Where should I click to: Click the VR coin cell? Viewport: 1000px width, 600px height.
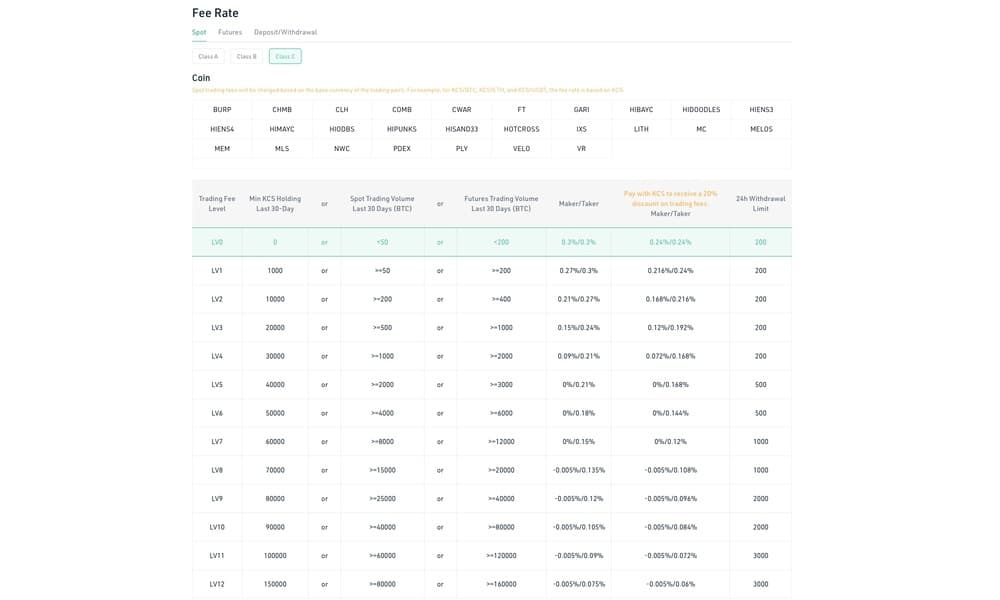pyautogui.click(x=582, y=149)
